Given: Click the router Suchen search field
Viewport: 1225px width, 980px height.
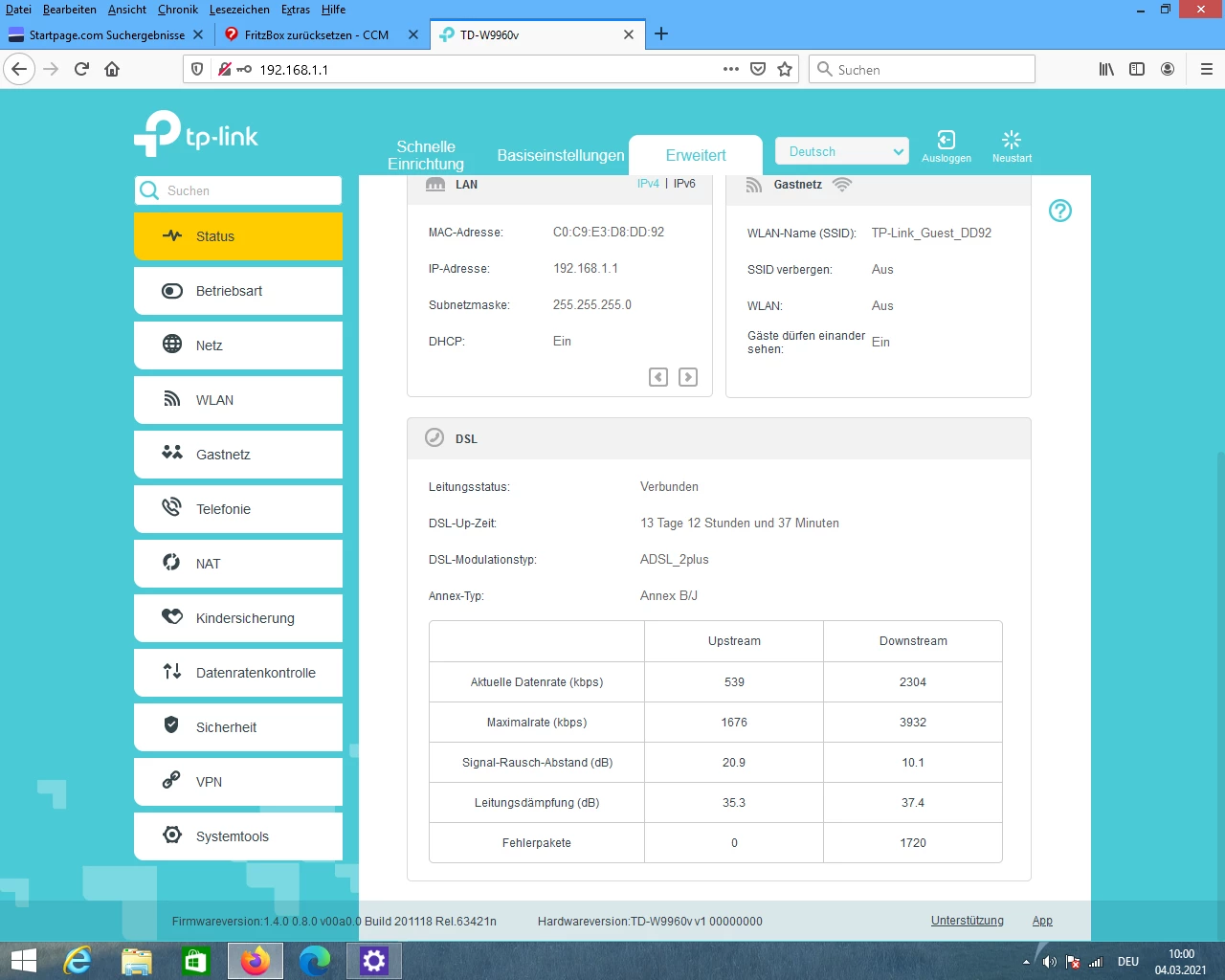Looking at the screenshot, I should click(x=238, y=190).
